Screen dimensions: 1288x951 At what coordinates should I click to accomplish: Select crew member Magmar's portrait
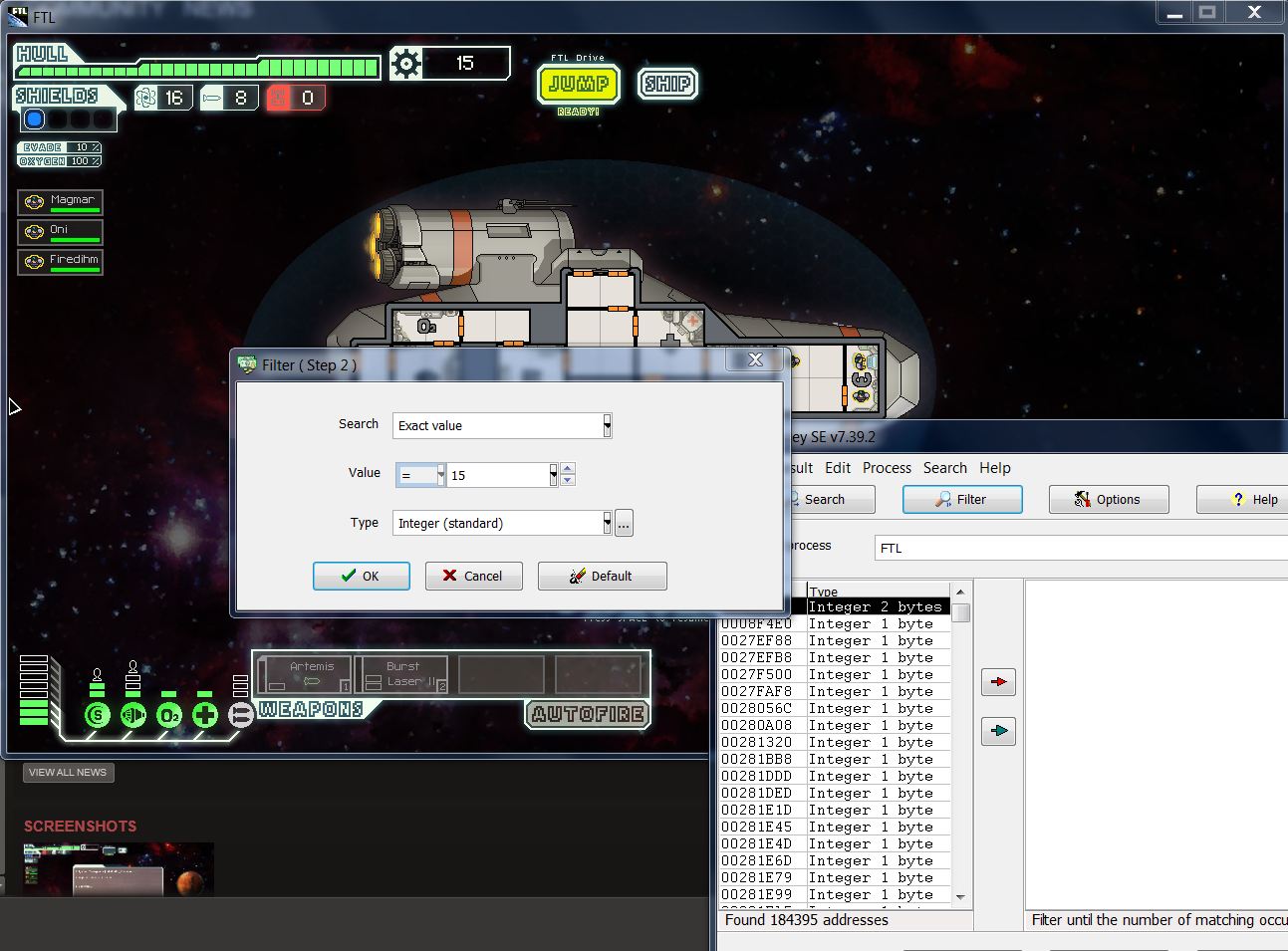(34, 202)
